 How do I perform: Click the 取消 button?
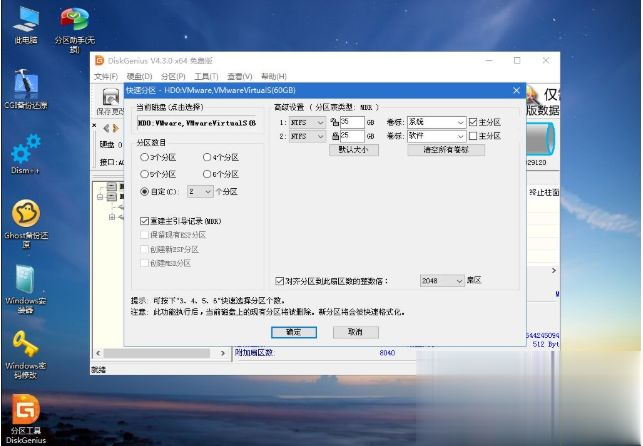pyautogui.click(x=356, y=332)
